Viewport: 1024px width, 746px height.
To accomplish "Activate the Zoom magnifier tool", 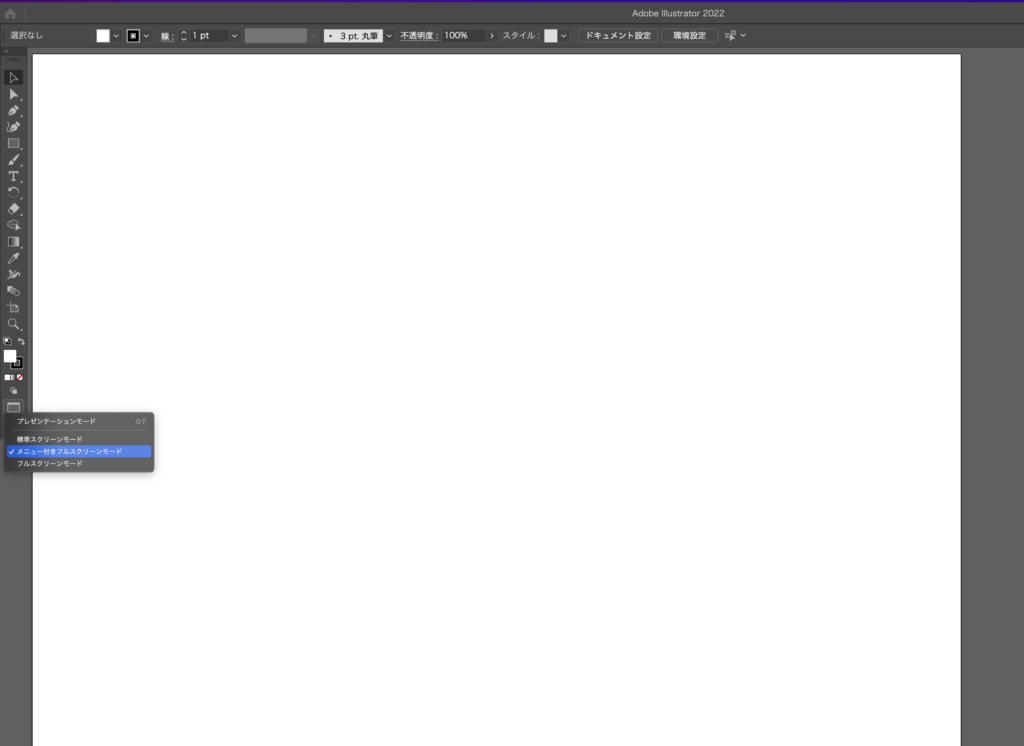I will [x=14, y=324].
